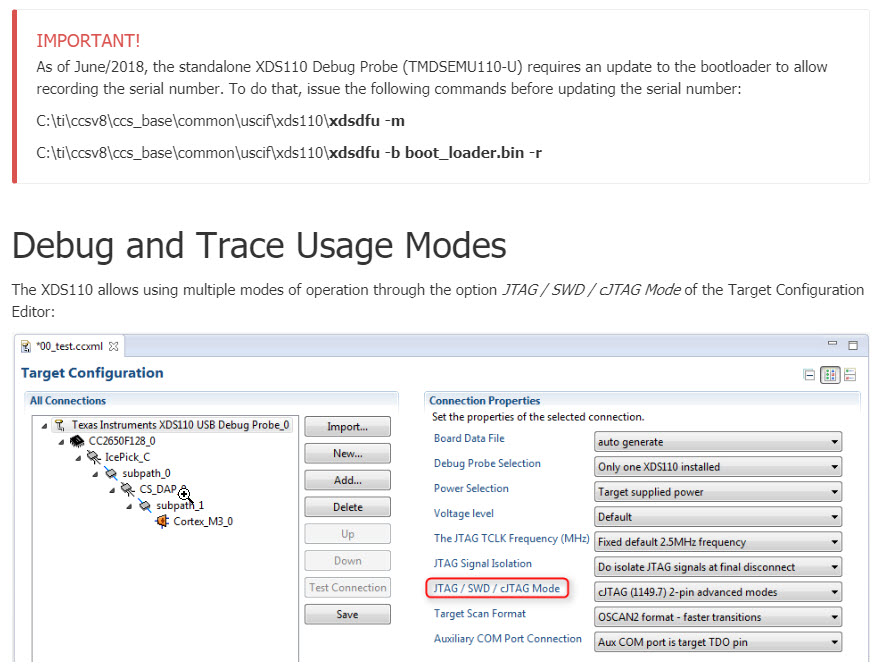The height and width of the screenshot is (671, 882).
Task: Open the Power Selection dropdown
Action: click(x=718, y=492)
